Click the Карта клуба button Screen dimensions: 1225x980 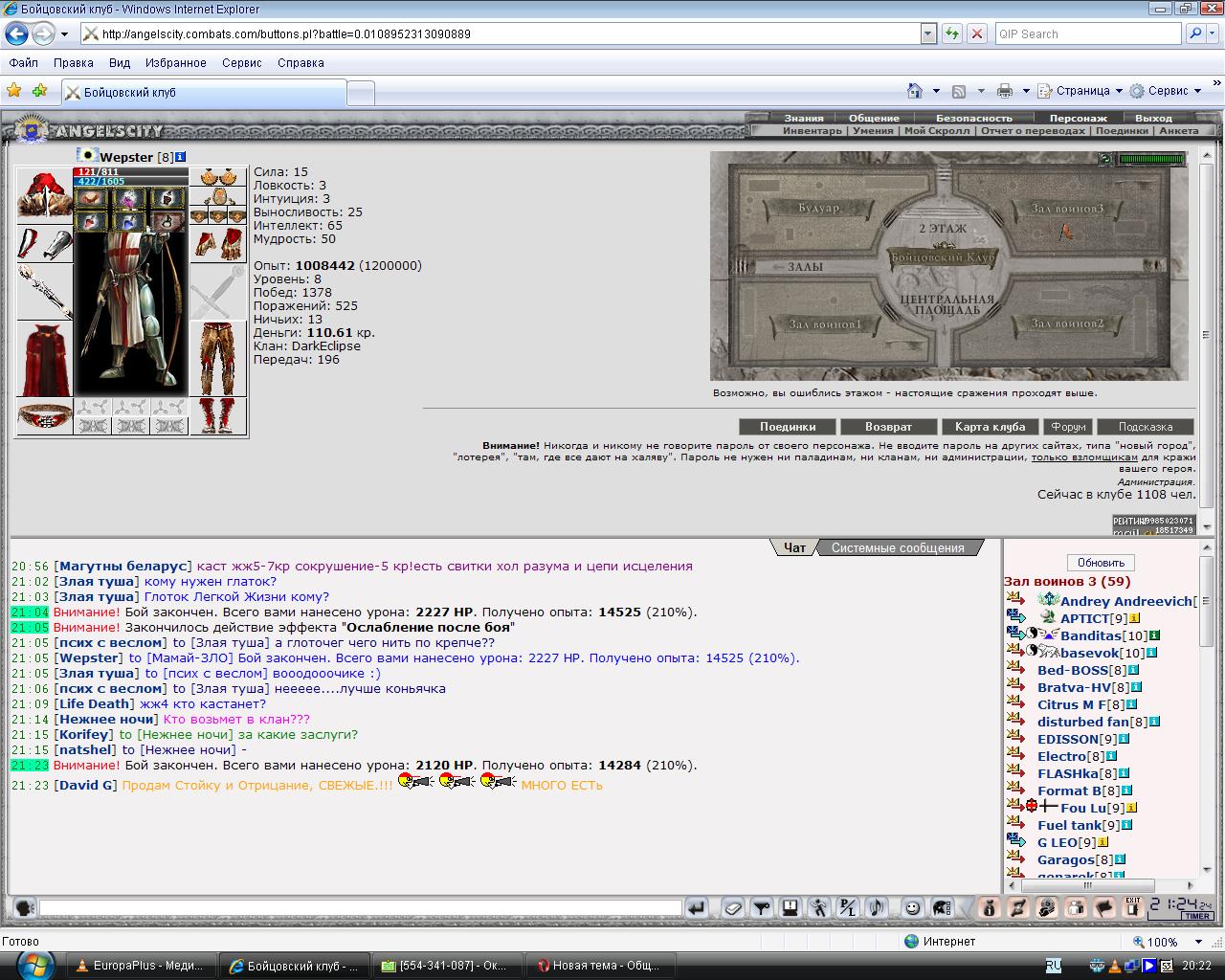tap(990, 427)
